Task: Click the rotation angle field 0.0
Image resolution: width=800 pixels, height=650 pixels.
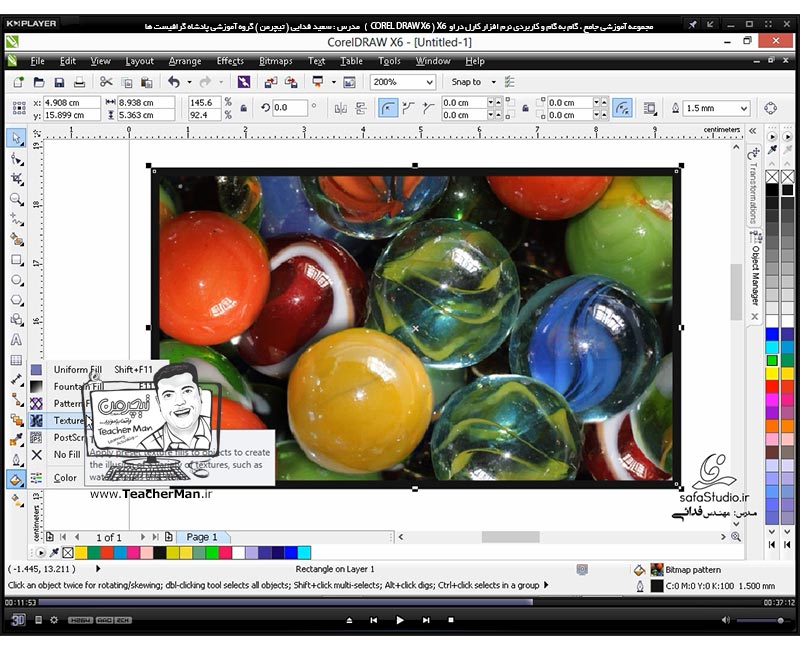Action: point(290,108)
